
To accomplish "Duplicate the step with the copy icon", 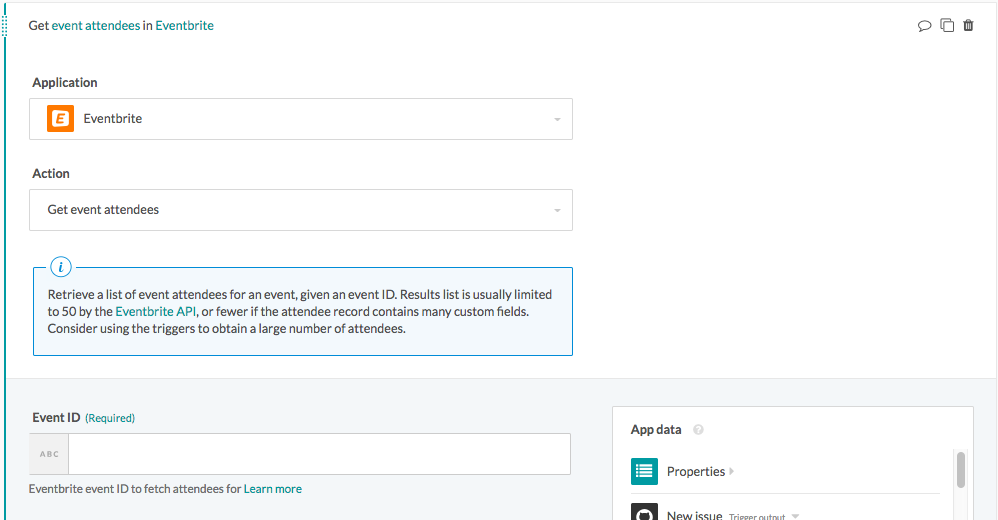I will point(947,26).
